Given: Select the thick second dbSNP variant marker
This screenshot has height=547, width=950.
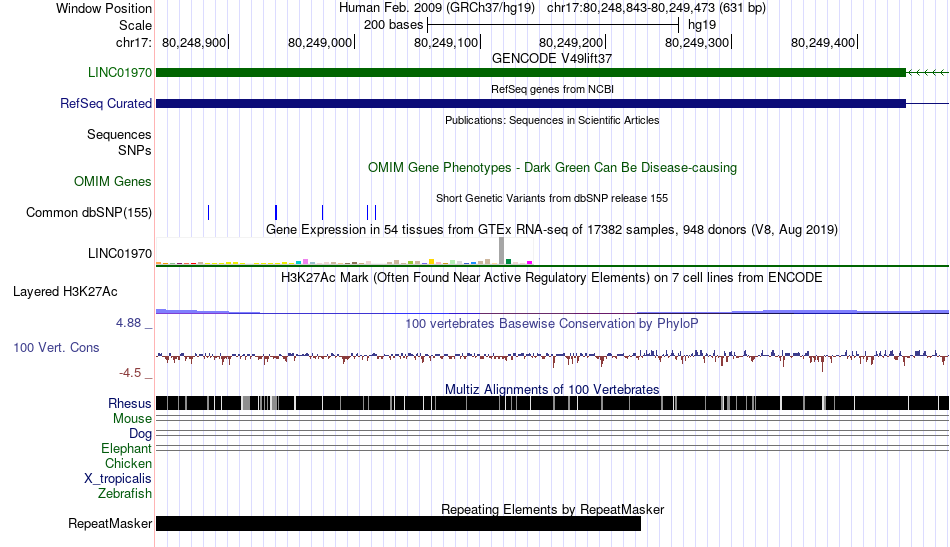Looking at the screenshot, I should (x=276, y=213).
